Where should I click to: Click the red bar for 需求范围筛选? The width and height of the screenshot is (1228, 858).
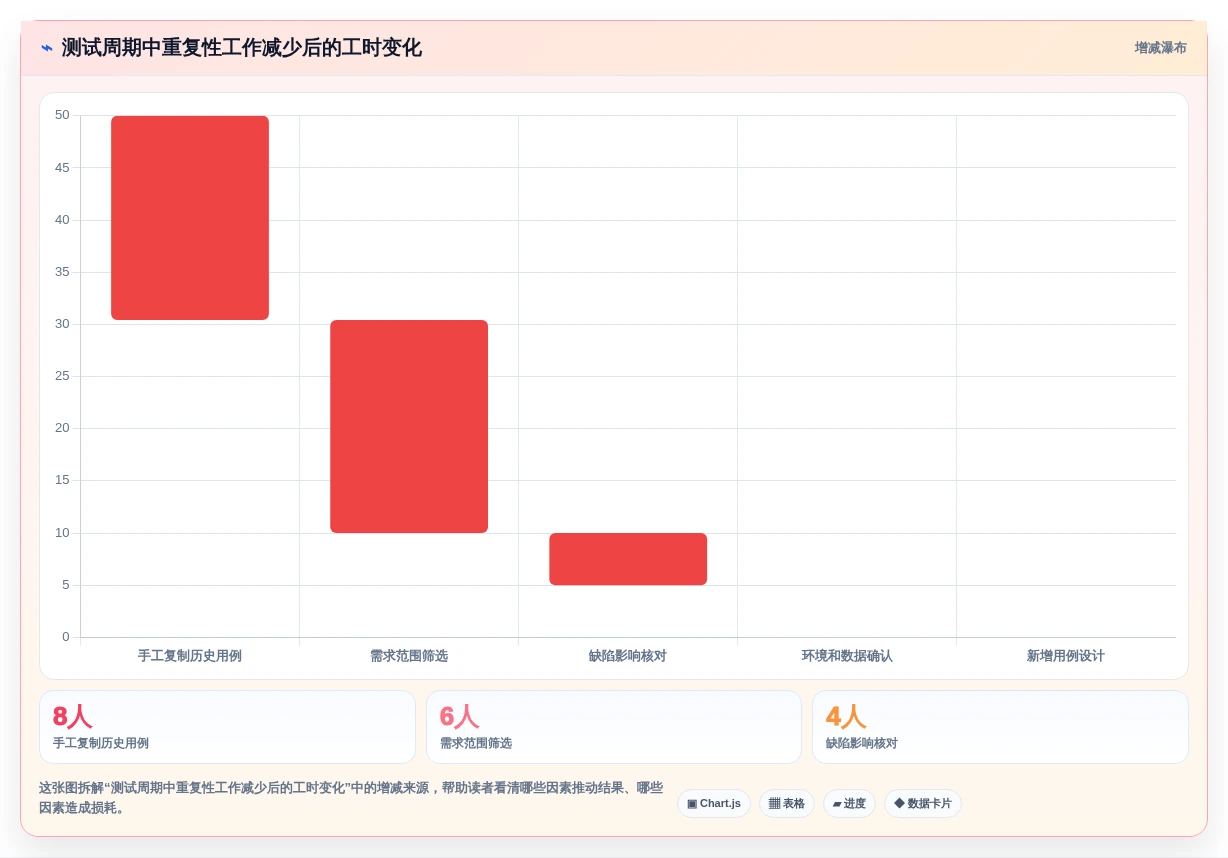coord(409,426)
